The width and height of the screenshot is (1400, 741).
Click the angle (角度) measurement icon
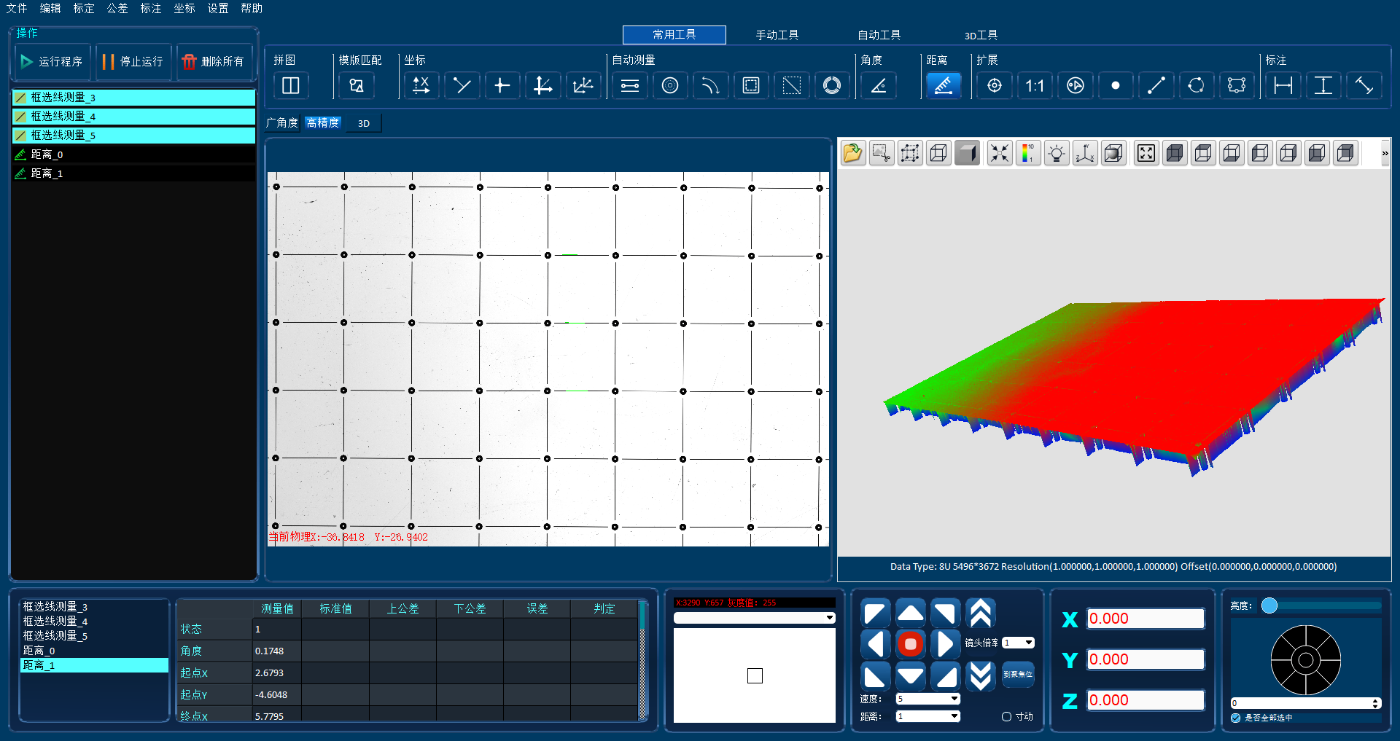878,86
